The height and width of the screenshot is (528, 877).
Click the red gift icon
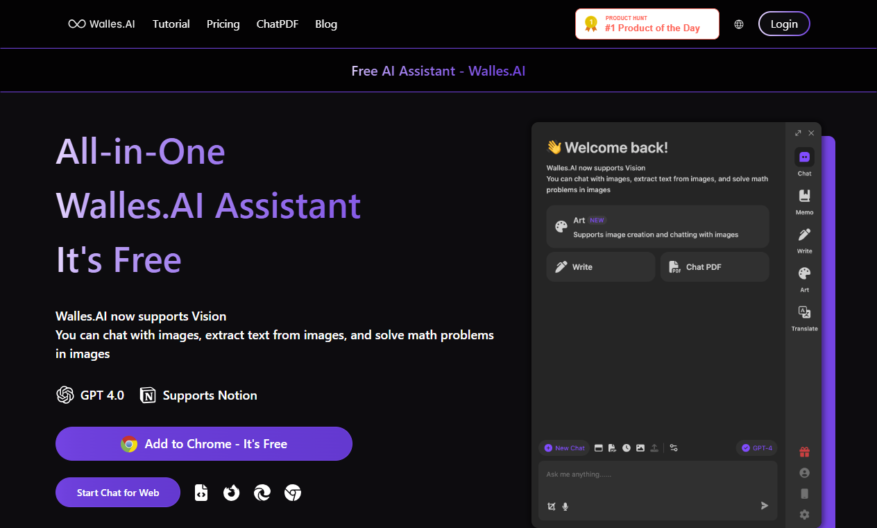click(x=804, y=452)
